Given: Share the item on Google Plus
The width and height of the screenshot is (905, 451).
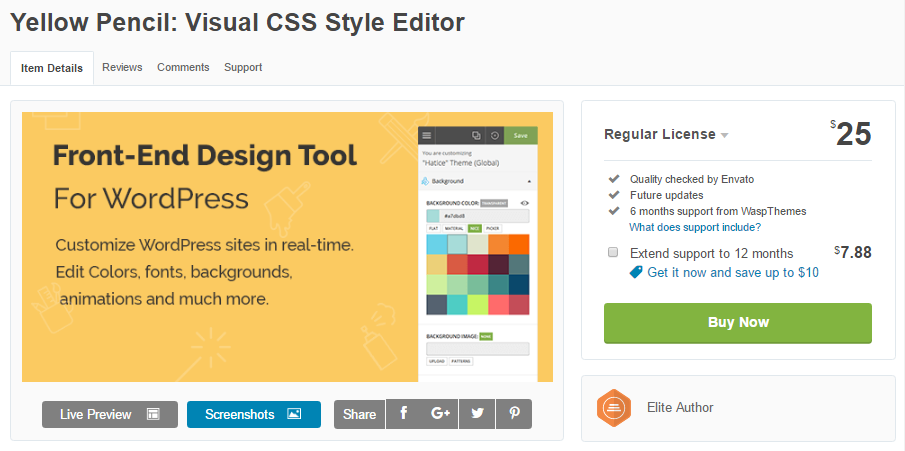Looking at the screenshot, I should 440,414.
